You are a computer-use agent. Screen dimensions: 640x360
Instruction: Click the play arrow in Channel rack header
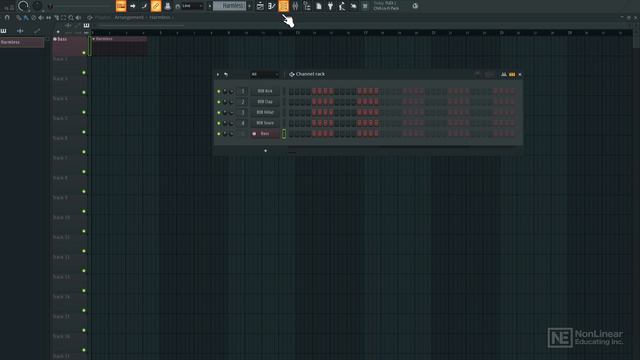pos(218,74)
